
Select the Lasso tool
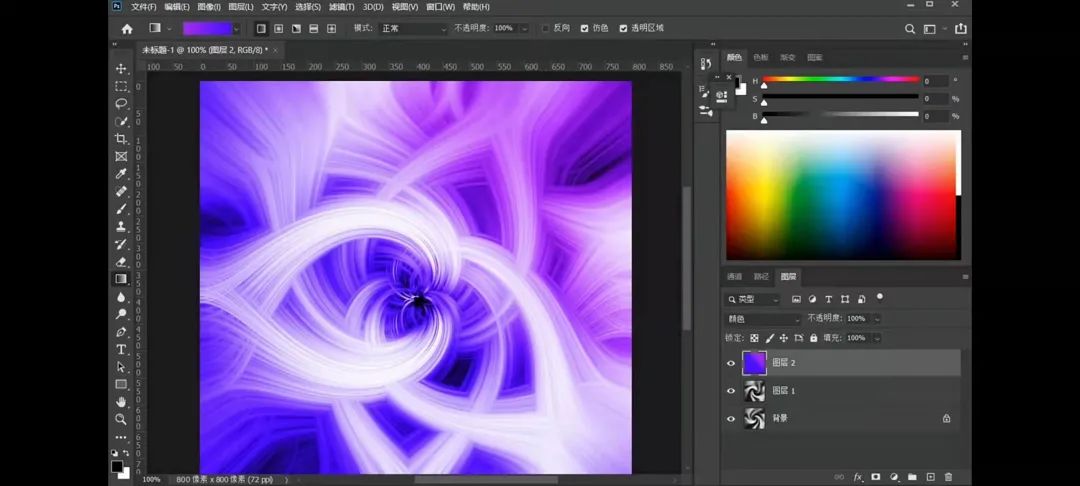pyautogui.click(x=121, y=103)
